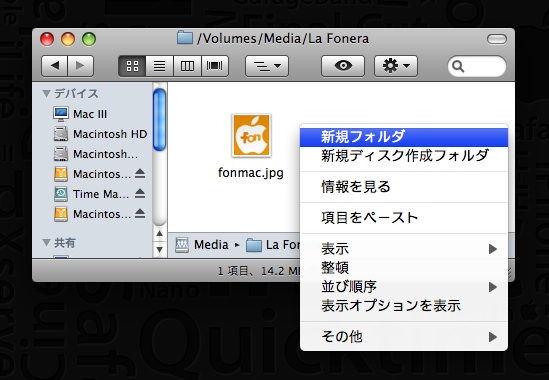549x380 pixels.
Task: Switch to list view
Action: 160,65
